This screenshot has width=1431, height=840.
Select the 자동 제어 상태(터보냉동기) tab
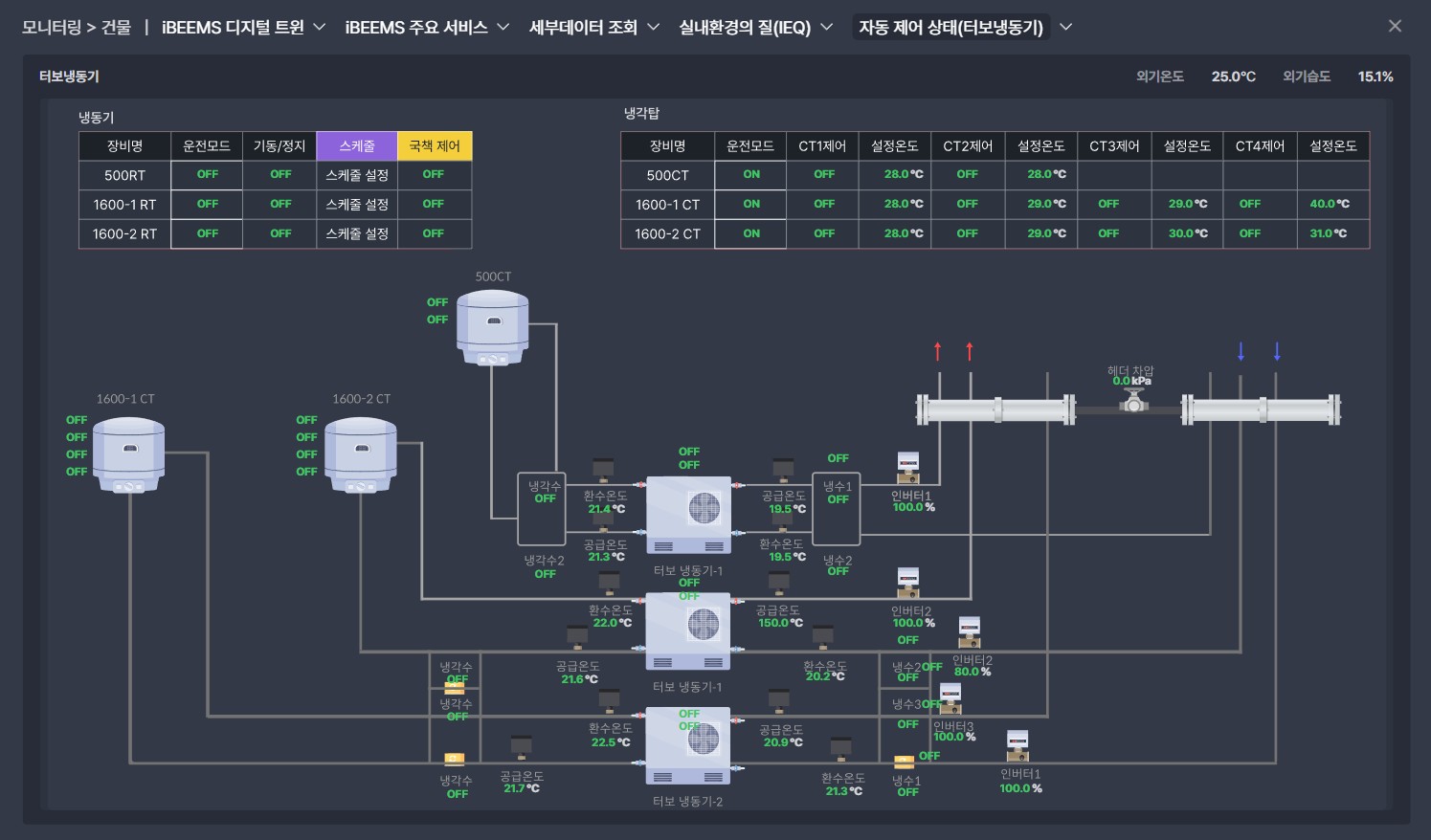950,28
